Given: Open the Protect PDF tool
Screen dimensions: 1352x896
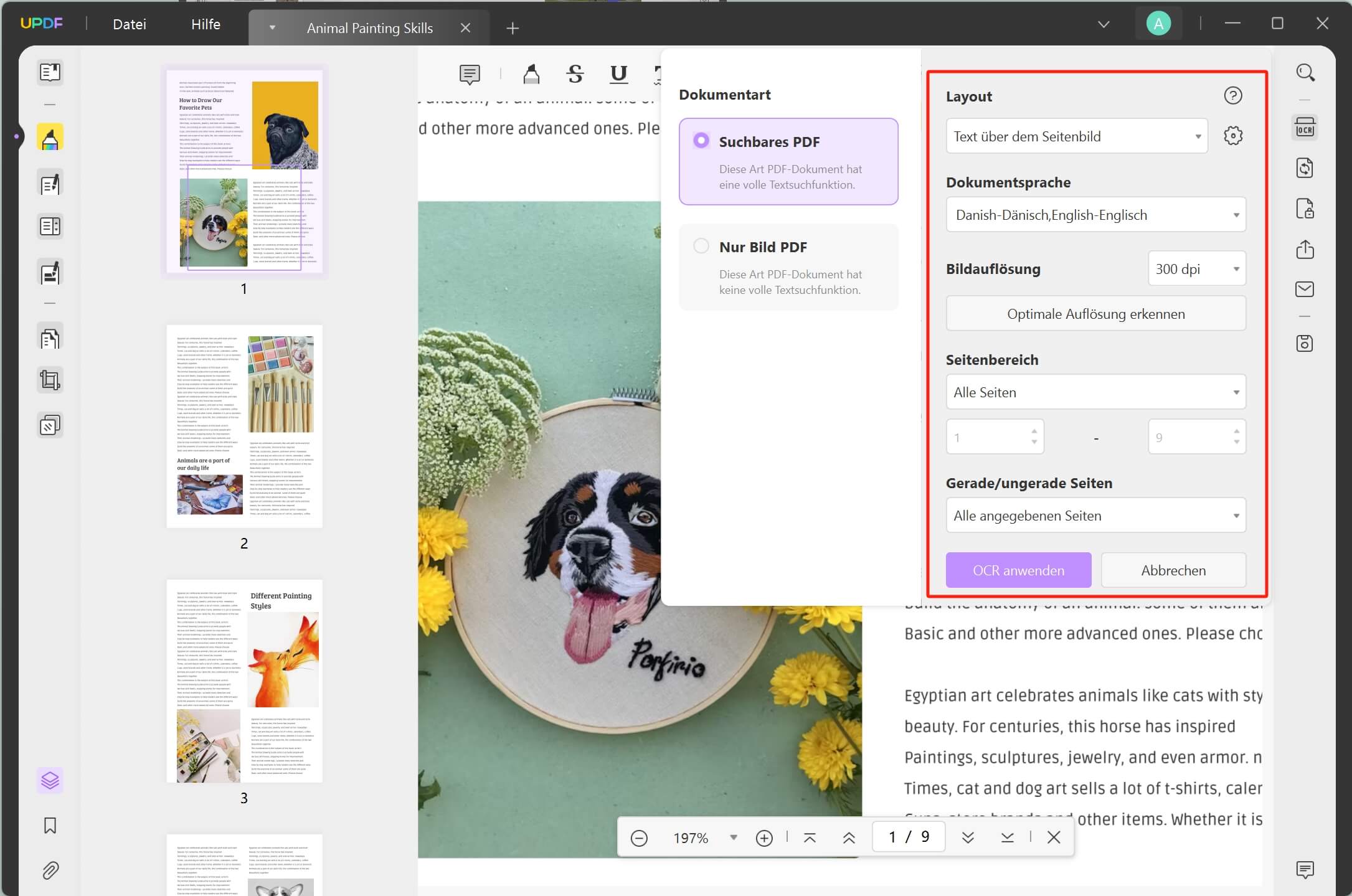Looking at the screenshot, I should pyautogui.click(x=1306, y=209).
